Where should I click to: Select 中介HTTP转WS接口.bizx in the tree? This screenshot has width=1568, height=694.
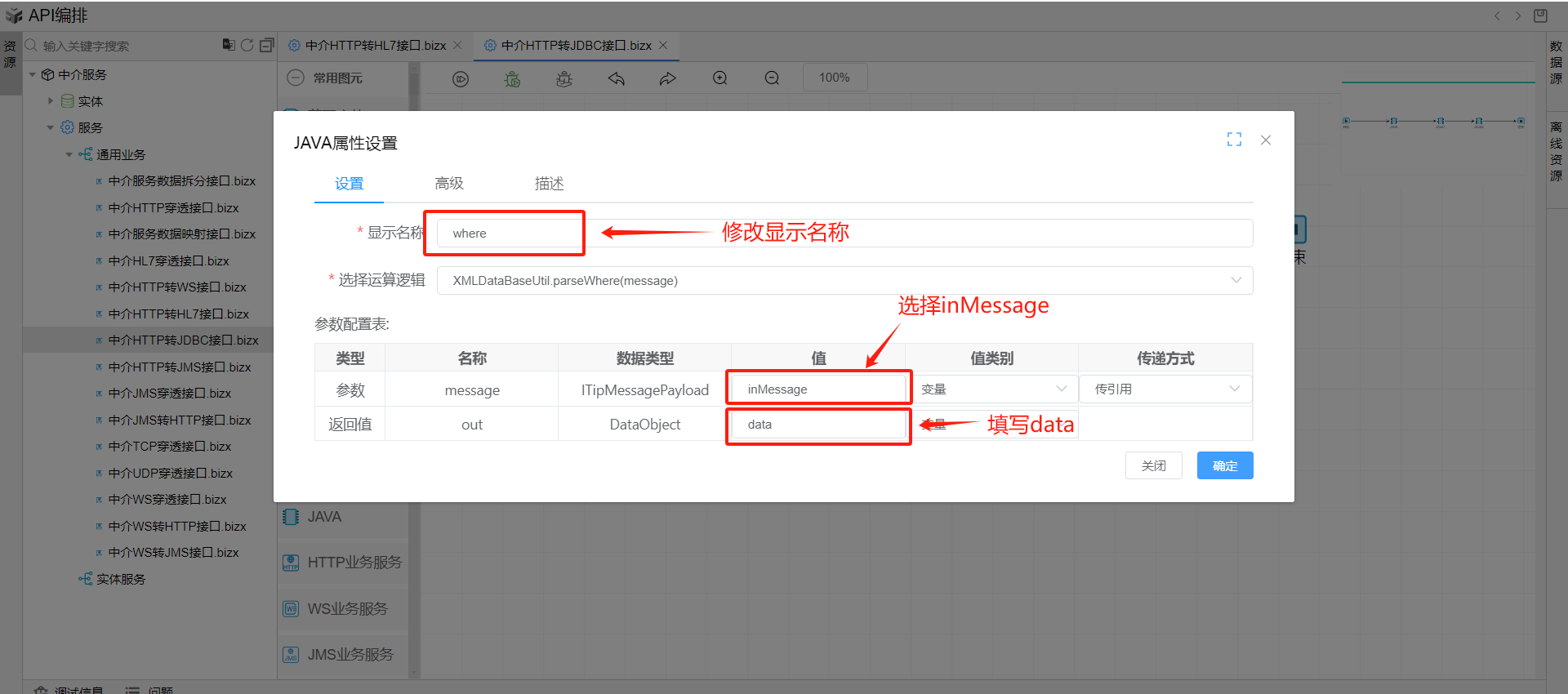point(177,287)
